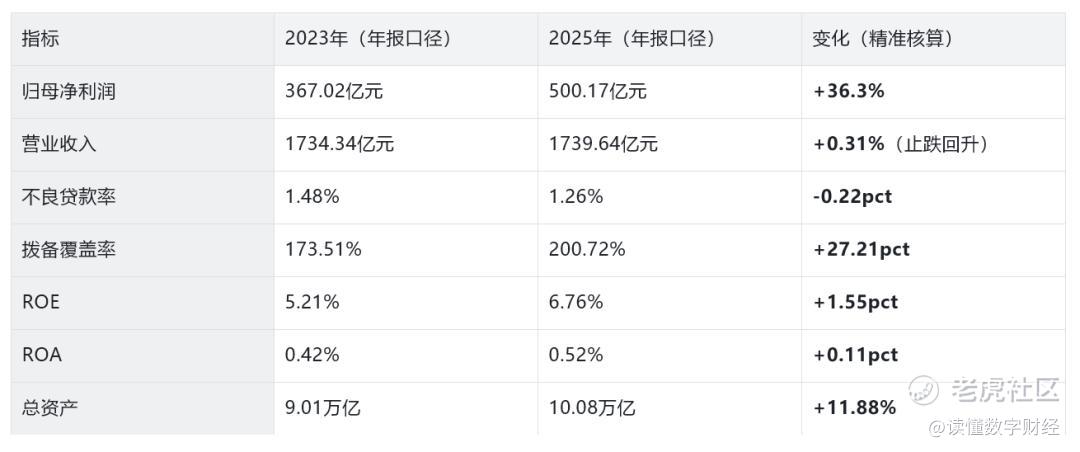Click the 老虎社区 watermark logo icon

click(922, 391)
